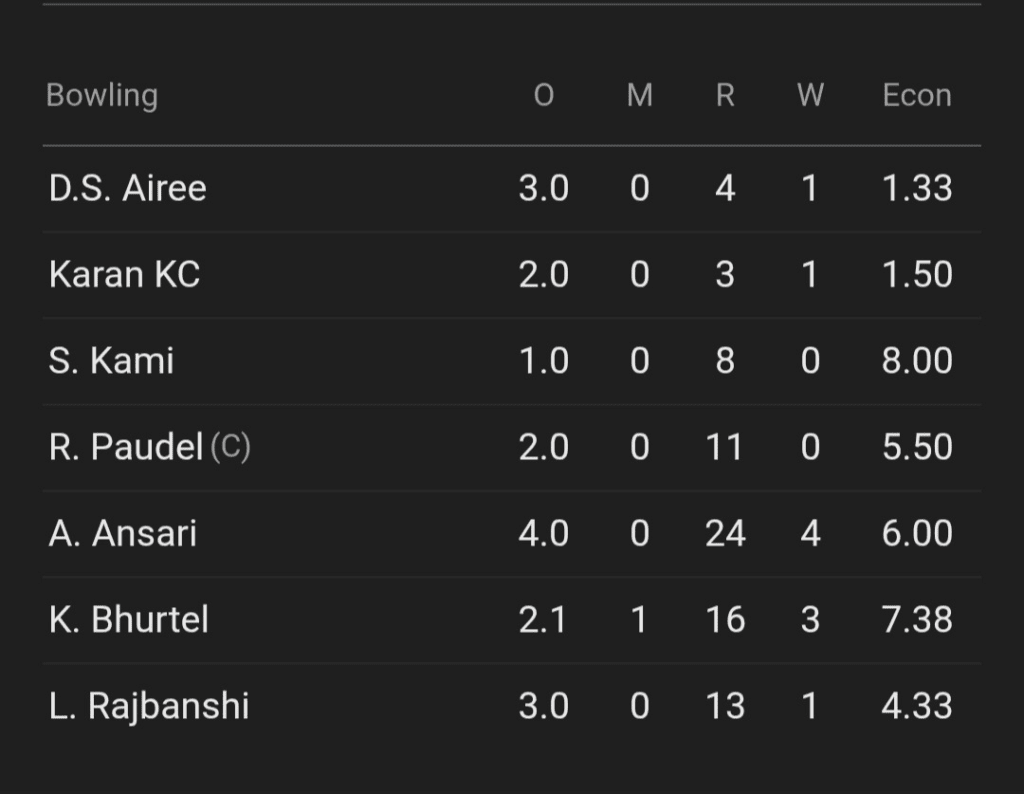Select K. Bhurtel's 2.1 overs cell
The width and height of the screenshot is (1024, 794).
(x=543, y=620)
